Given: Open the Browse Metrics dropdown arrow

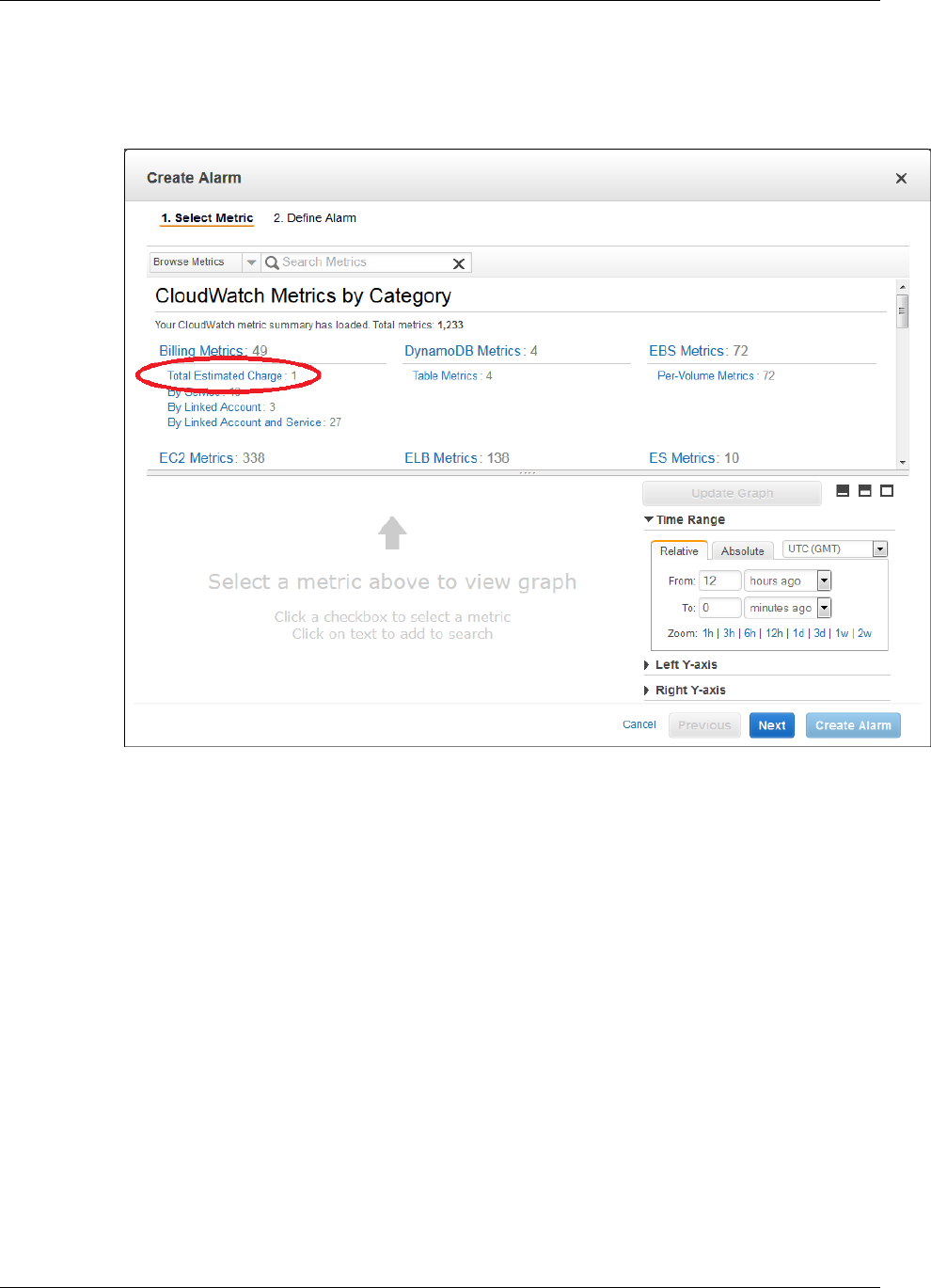Looking at the screenshot, I should coord(251,262).
